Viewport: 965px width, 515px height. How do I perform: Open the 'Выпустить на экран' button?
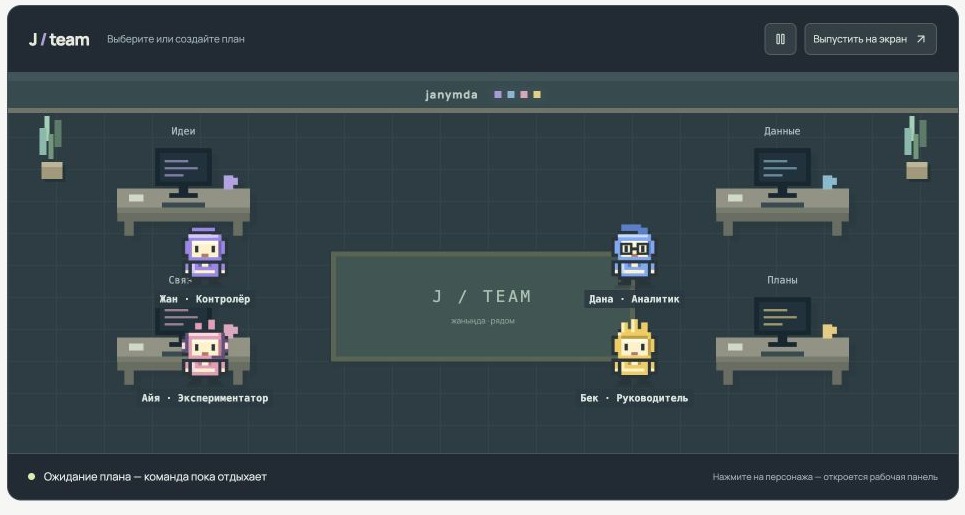pyautogui.click(x=870, y=39)
